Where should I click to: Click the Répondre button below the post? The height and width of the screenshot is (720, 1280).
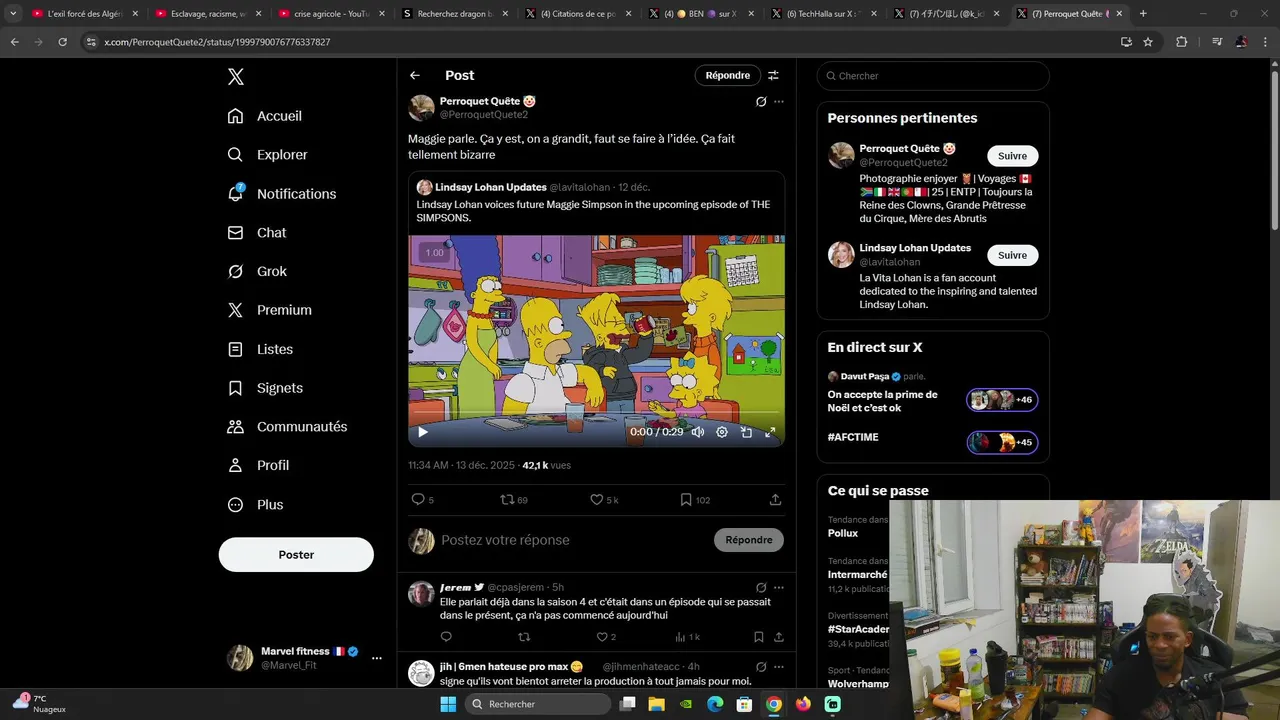(749, 540)
